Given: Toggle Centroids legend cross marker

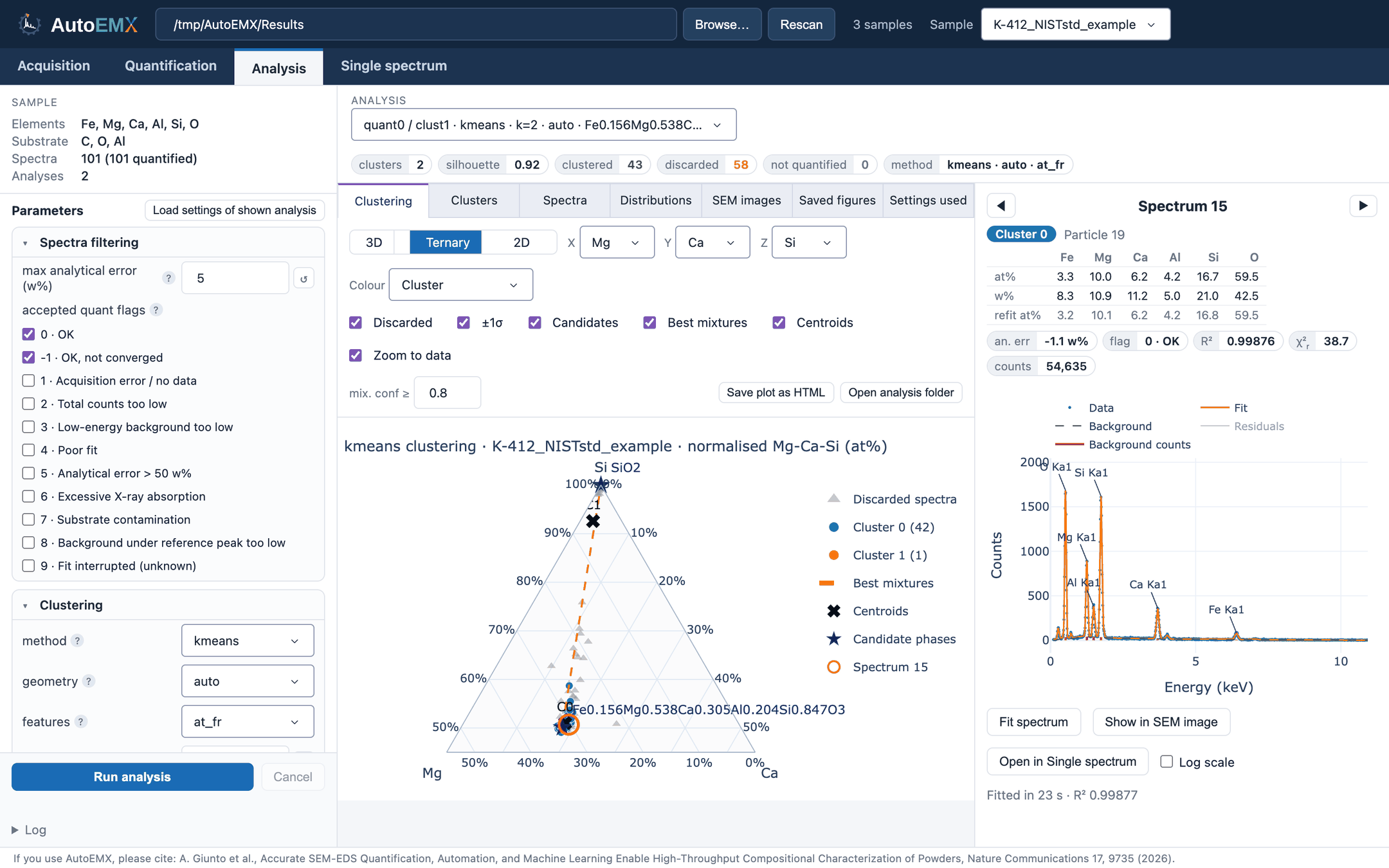Looking at the screenshot, I should [833, 611].
